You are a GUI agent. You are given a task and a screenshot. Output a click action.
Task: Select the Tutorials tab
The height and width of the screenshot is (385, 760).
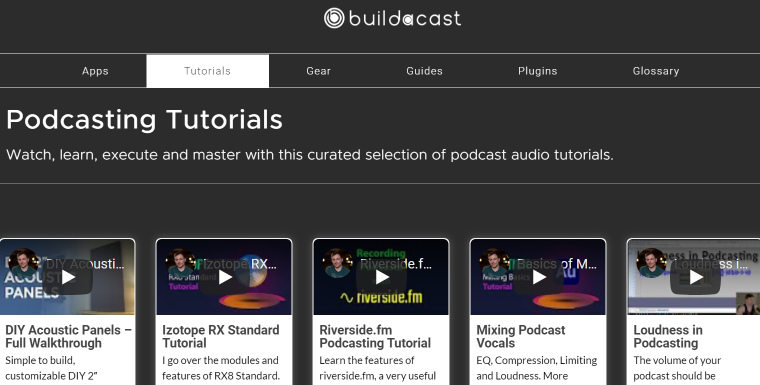pos(207,71)
